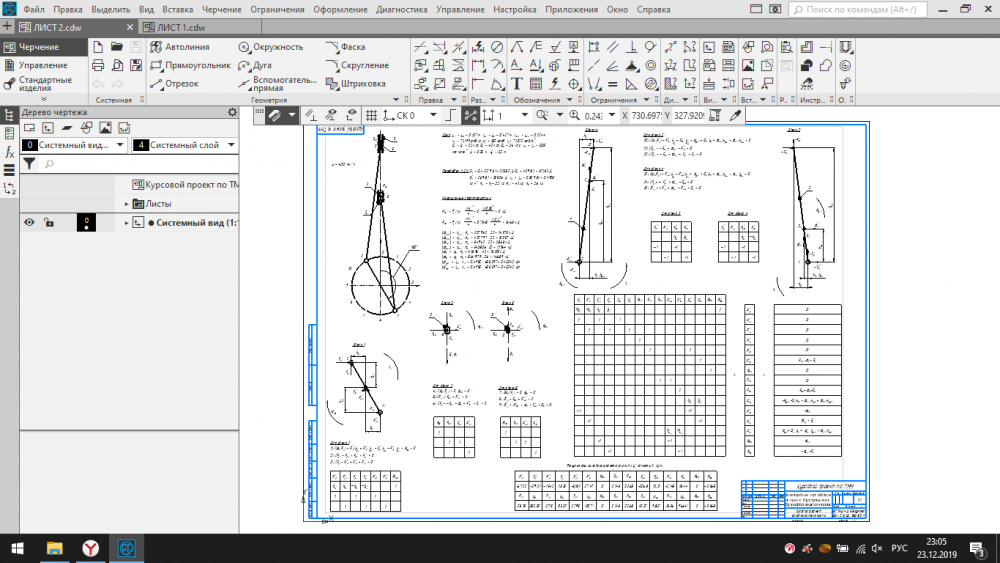Toggle the grid display button
This screenshot has height=563, width=1000.
[x=372, y=116]
